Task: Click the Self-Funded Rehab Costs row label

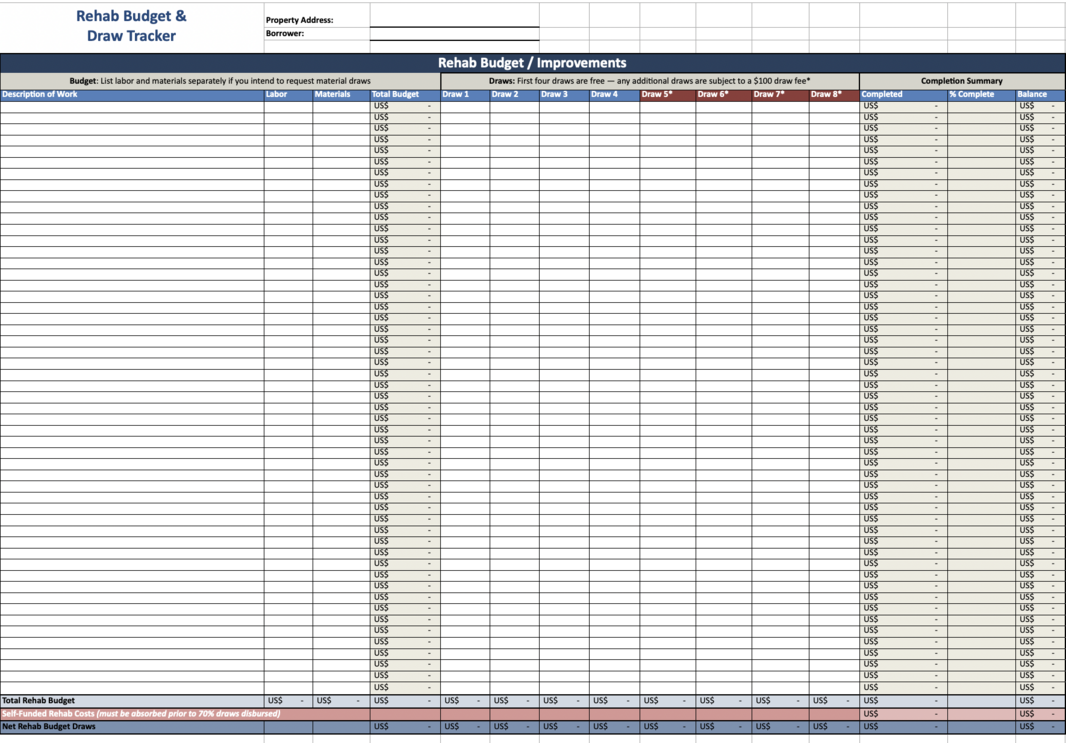Action: [x=141, y=714]
